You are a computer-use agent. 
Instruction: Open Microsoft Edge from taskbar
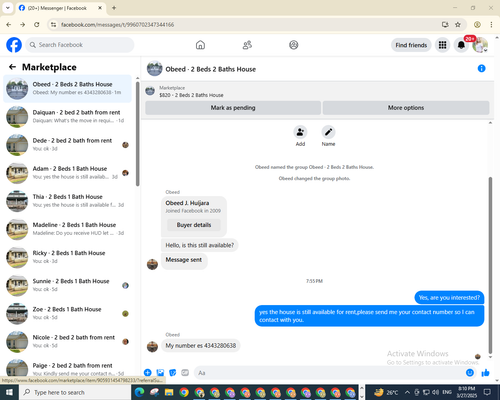[x=139, y=392]
